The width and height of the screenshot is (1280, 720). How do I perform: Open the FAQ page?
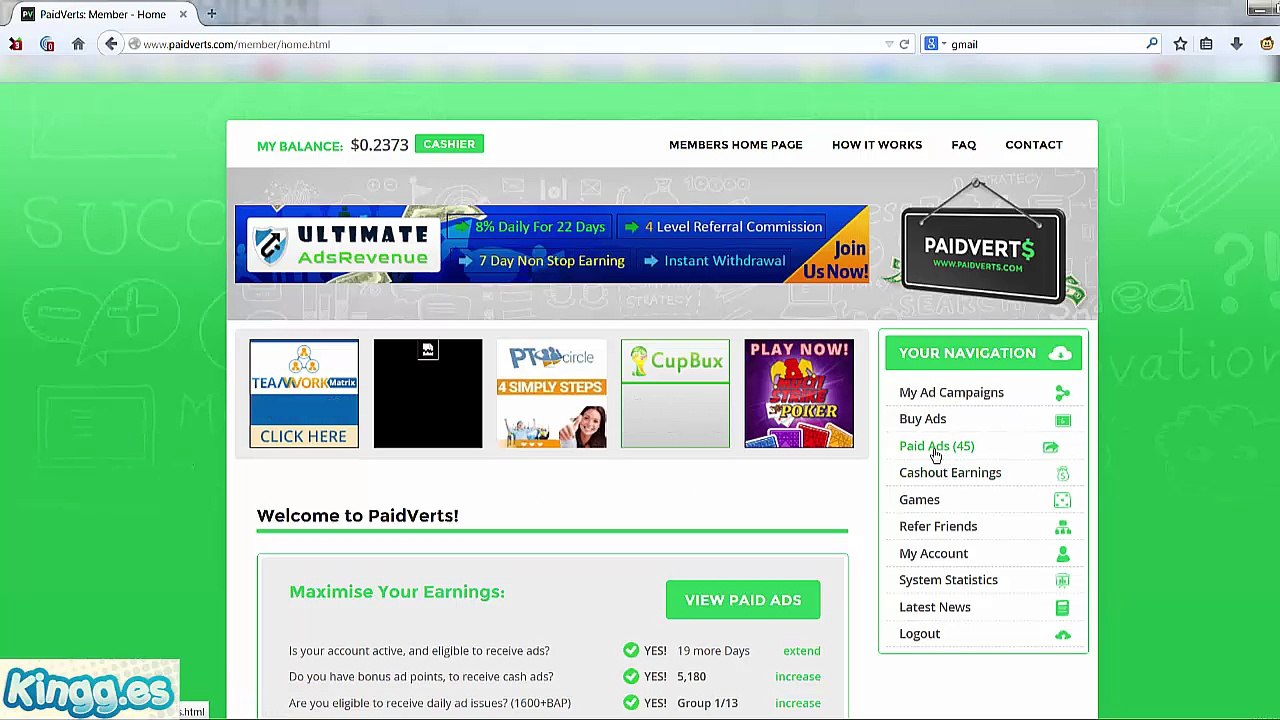963,145
